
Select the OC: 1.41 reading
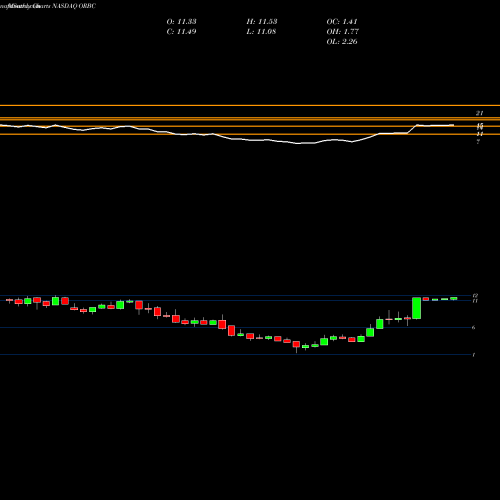(342, 22)
